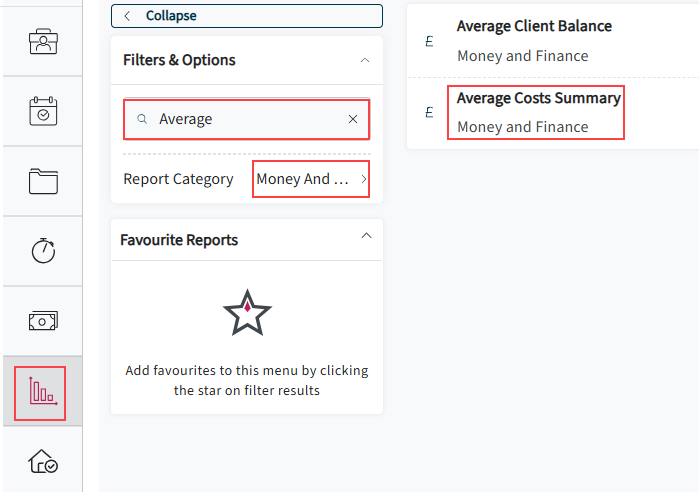
Task: Open the contacts briefcase sidebar icon
Action: coord(43,41)
